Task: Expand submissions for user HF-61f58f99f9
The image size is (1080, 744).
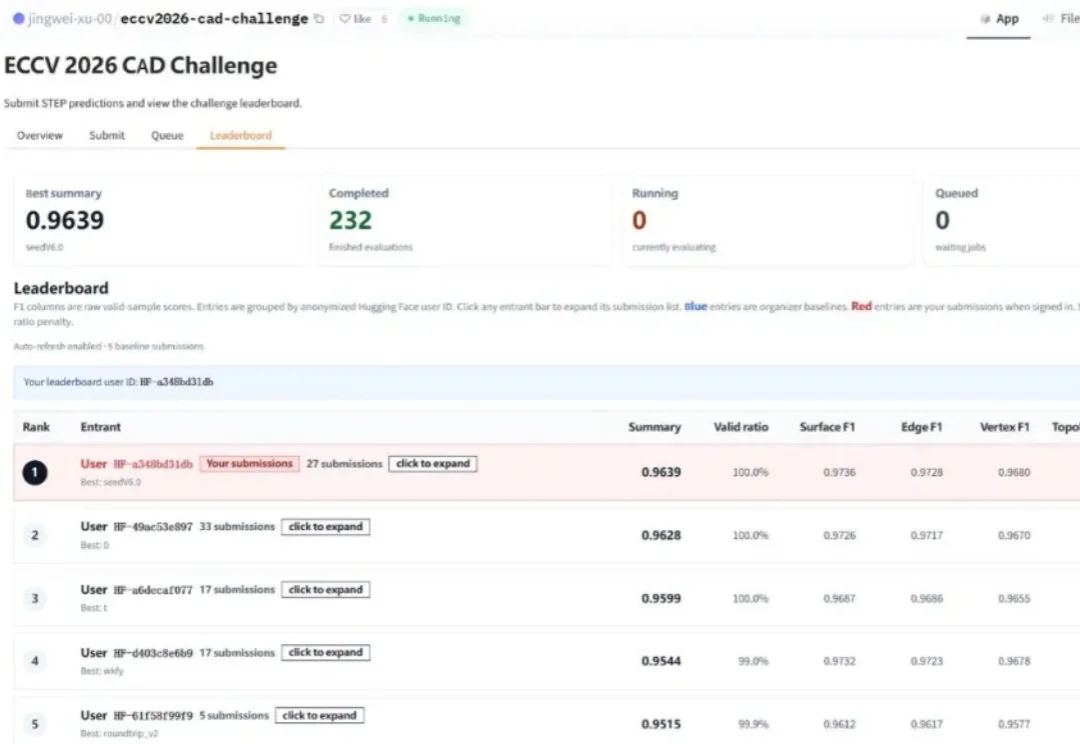Action: click(320, 716)
